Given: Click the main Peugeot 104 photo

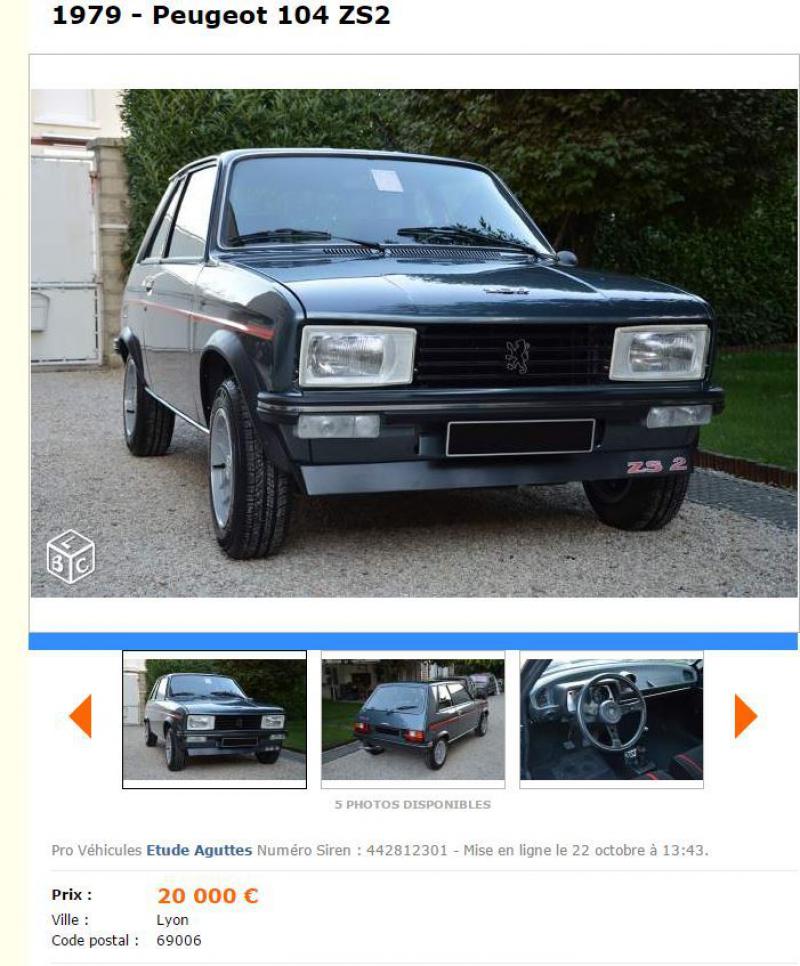Looking at the screenshot, I should [x=414, y=343].
